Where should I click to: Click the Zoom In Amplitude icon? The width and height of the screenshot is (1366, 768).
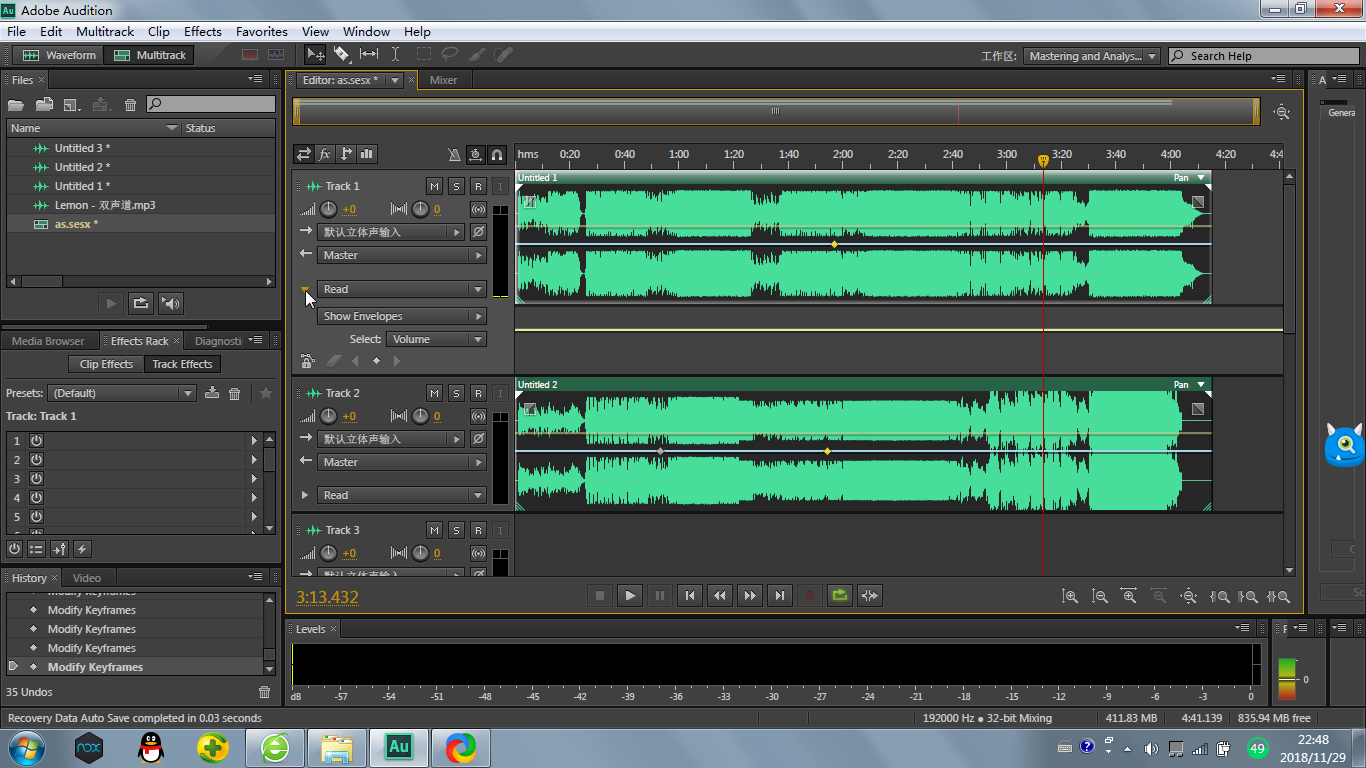[x=1070, y=596]
